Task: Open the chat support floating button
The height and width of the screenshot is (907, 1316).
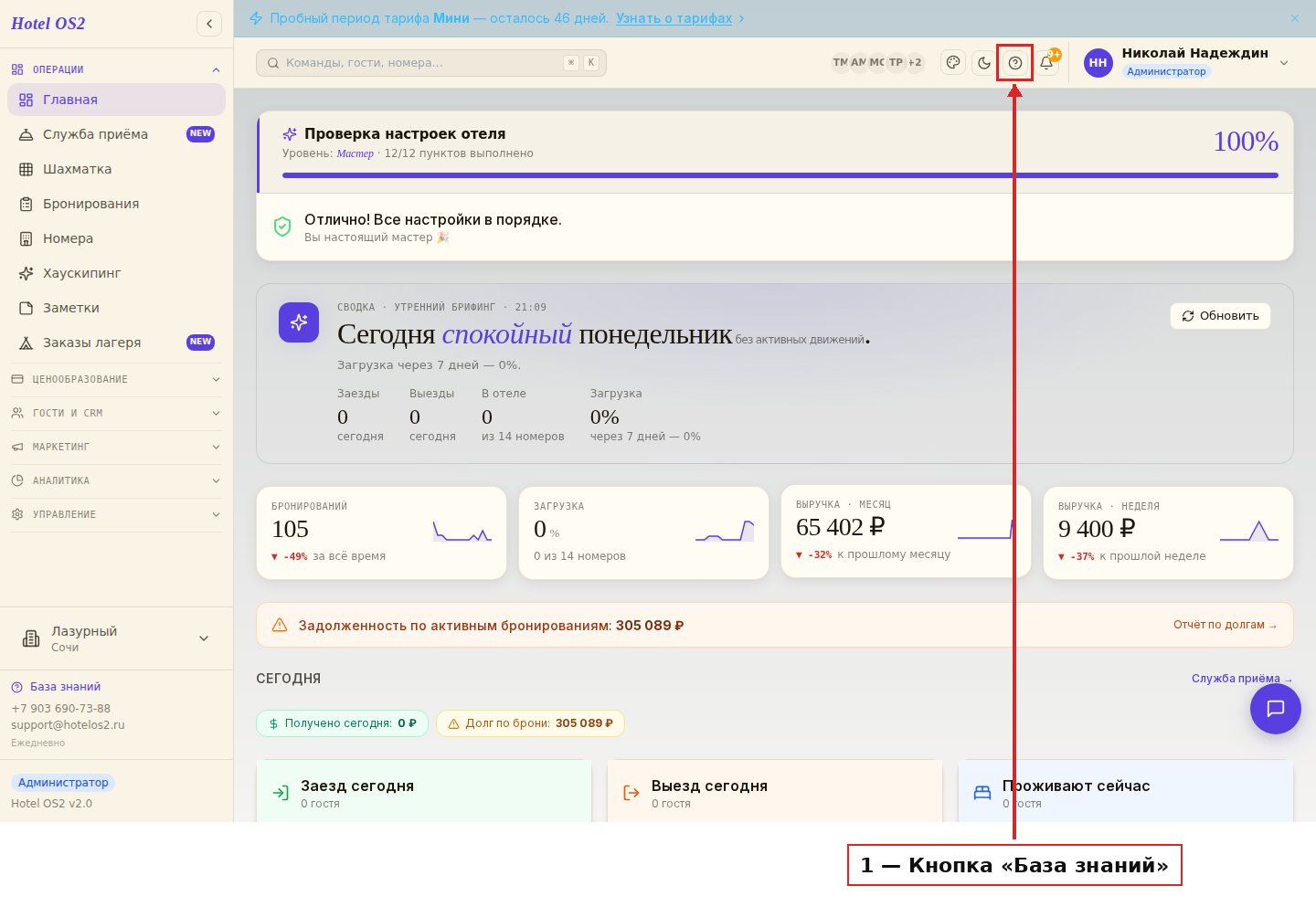Action: 1276,709
